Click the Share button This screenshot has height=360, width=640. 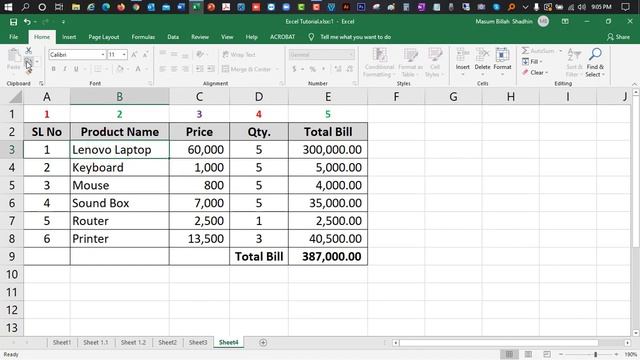pyautogui.click(x=618, y=37)
